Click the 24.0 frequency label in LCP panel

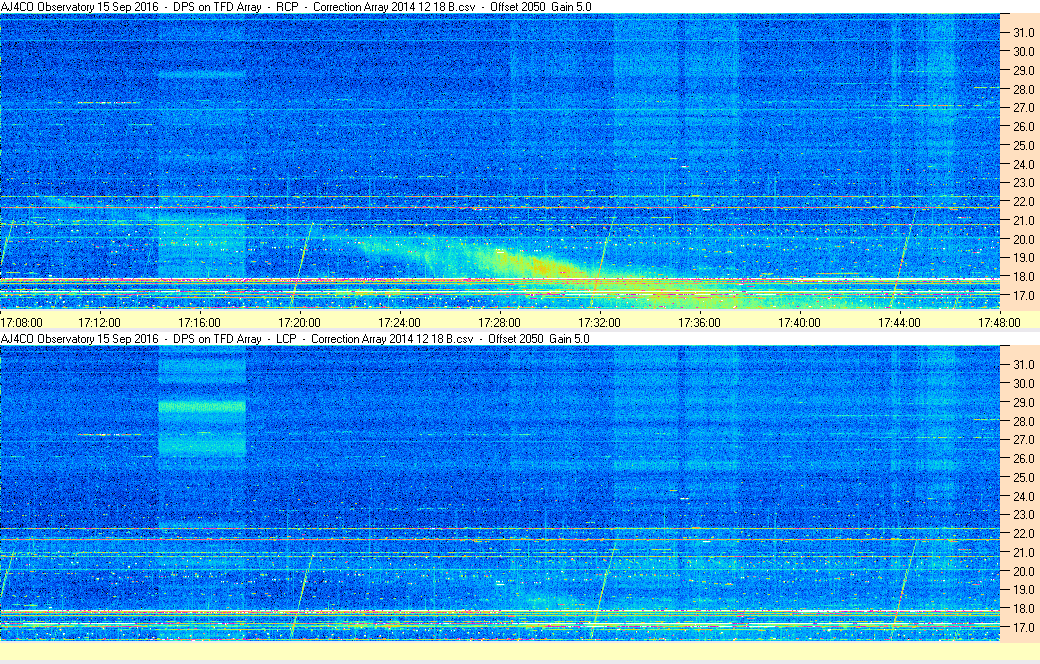pyautogui.click(x=1023, y=496)
